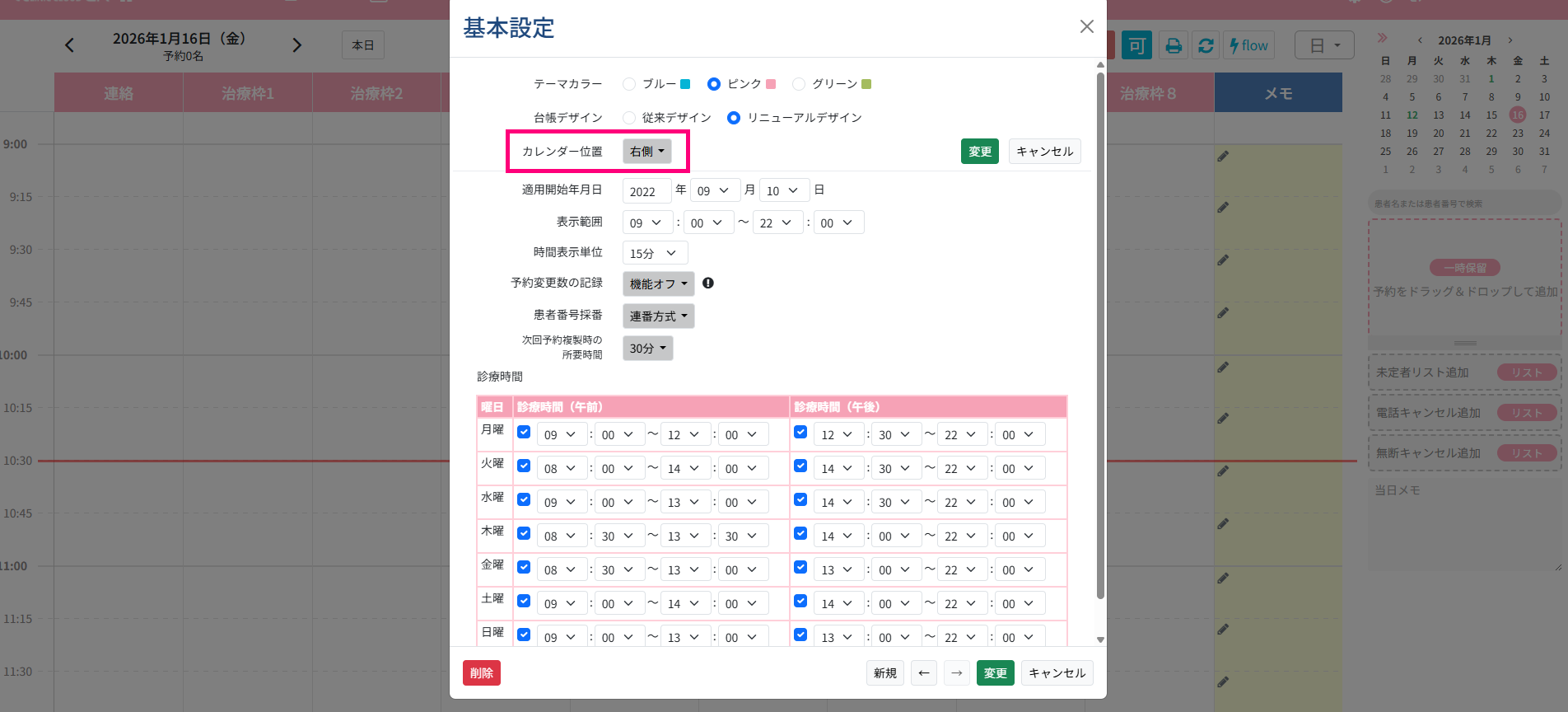Click the 新規 button in the dialog footer

click(884, 673)
